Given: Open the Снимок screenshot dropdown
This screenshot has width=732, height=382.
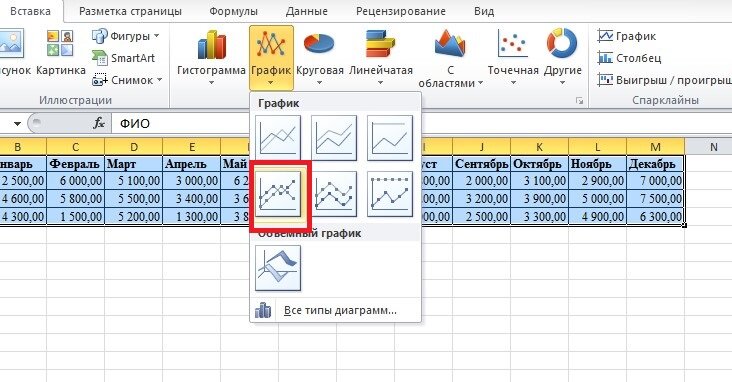Looking at the screenshot, I should pos(127,80).
